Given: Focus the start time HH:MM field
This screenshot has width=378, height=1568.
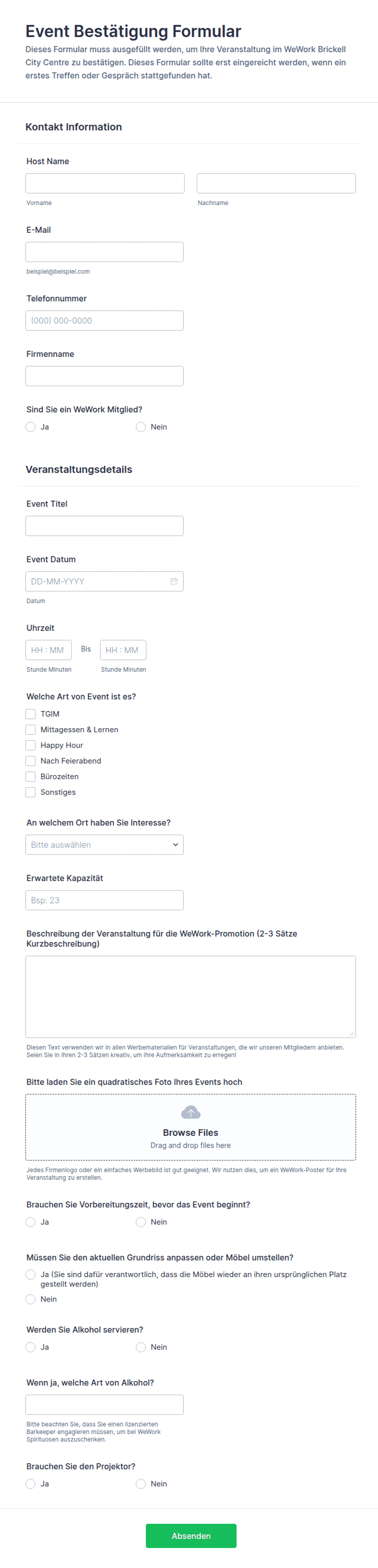Looking at the screenshot, I should tap(49, 650).
